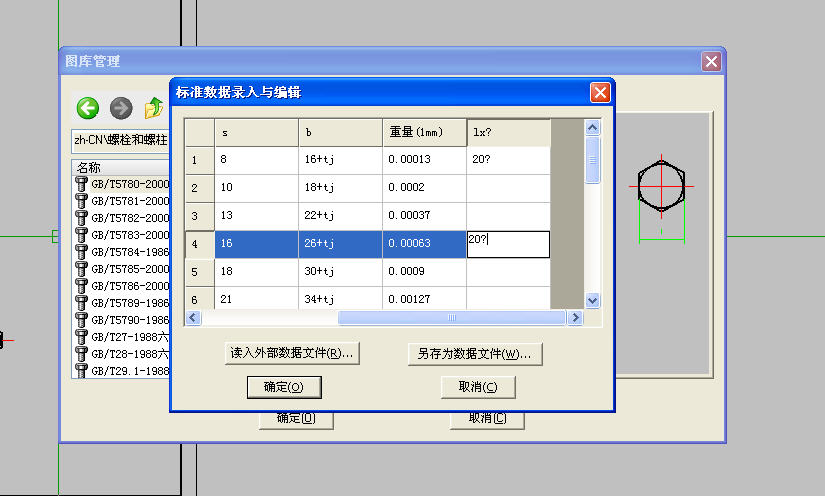825x496 pixels.
Task: Close the 标准数据录入与编辑 dialog
Action: 600,93
